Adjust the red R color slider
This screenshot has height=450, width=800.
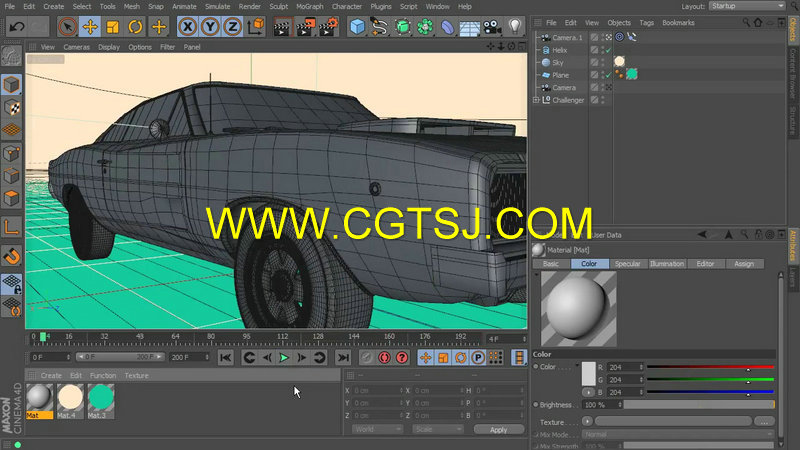pyautogui.click(x=710, y=367)
